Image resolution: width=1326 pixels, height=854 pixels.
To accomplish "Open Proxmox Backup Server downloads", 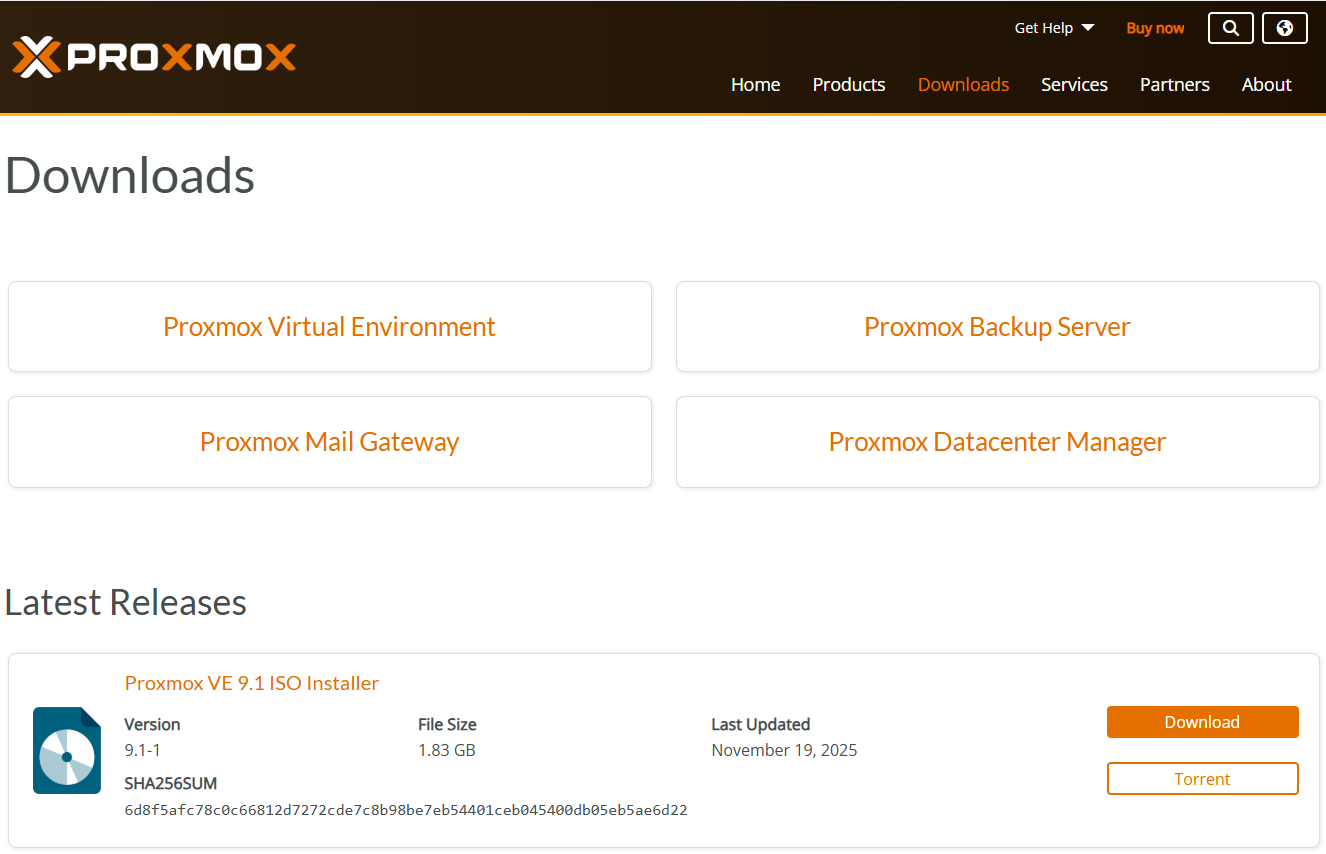I will tap(997, 326).
